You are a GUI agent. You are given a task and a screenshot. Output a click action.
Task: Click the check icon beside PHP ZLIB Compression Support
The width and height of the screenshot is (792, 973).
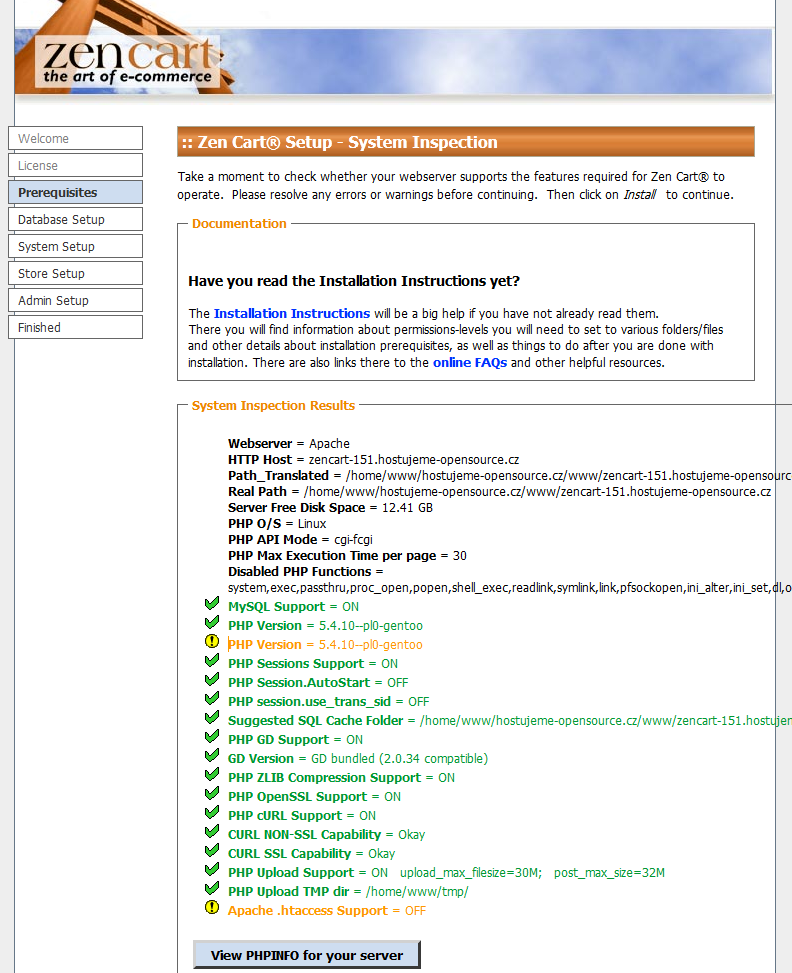[212, 774]
